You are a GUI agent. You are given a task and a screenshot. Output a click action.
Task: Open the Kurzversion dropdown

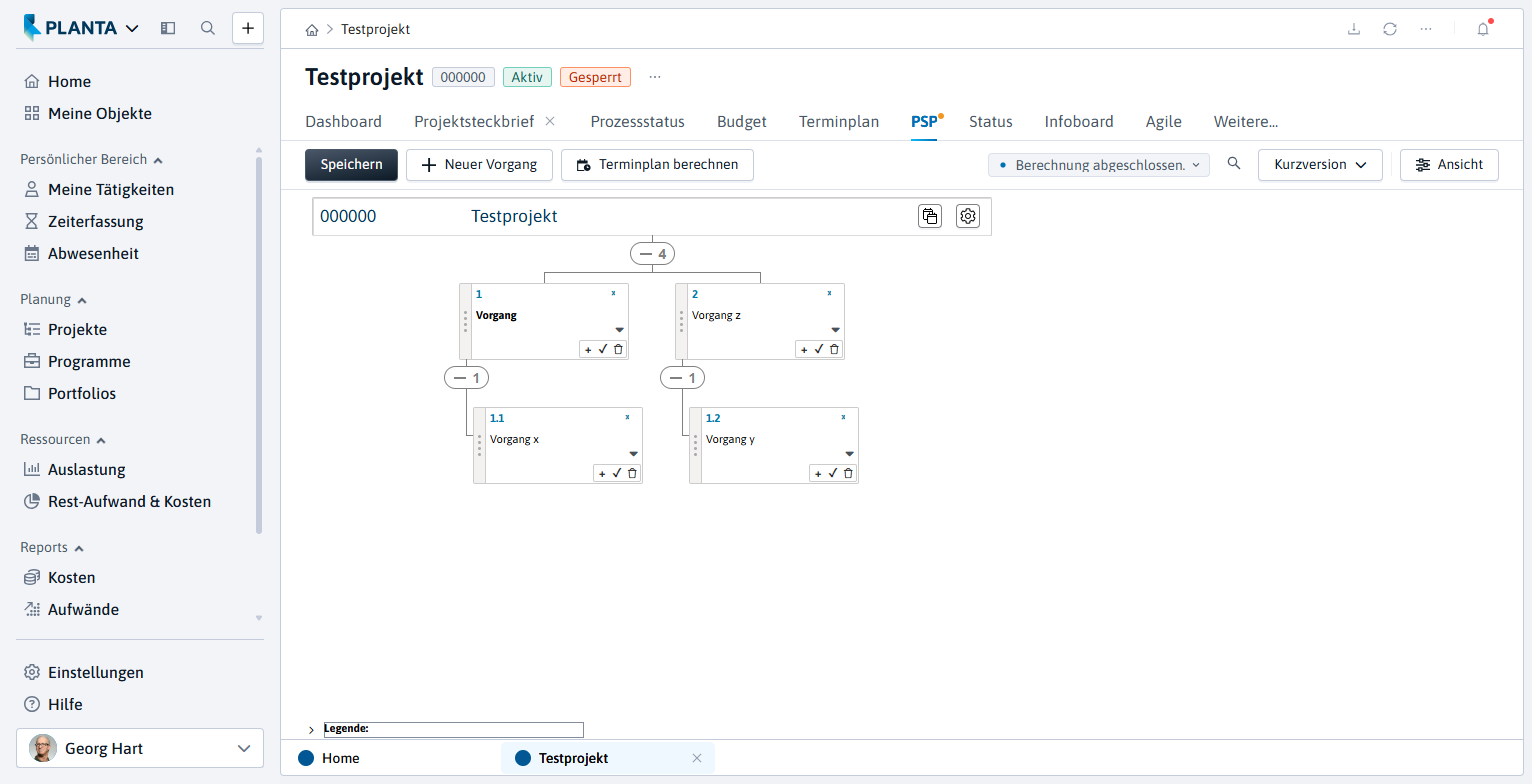[x=1320, y=165]
